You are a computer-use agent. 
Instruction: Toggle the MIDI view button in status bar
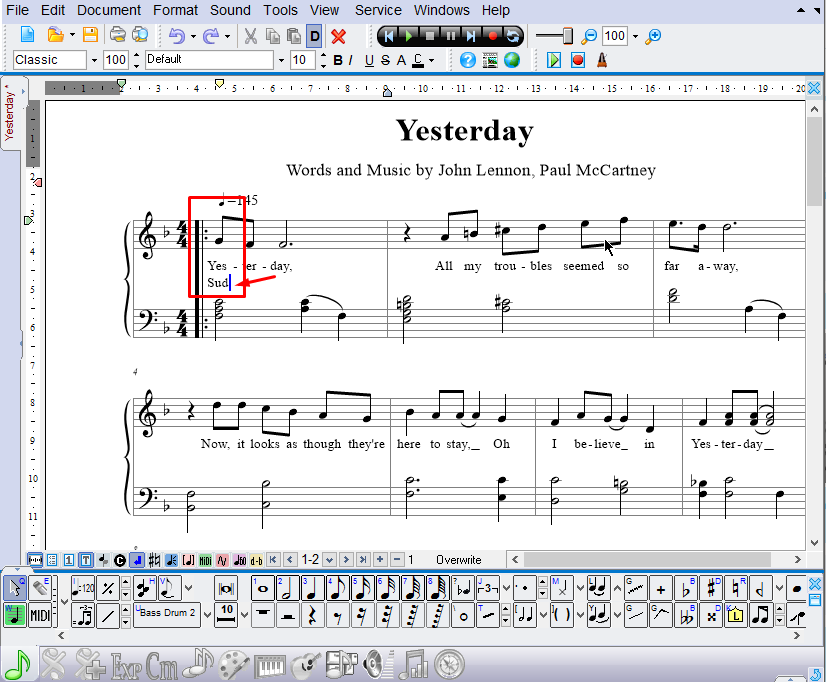pos(205,560)
